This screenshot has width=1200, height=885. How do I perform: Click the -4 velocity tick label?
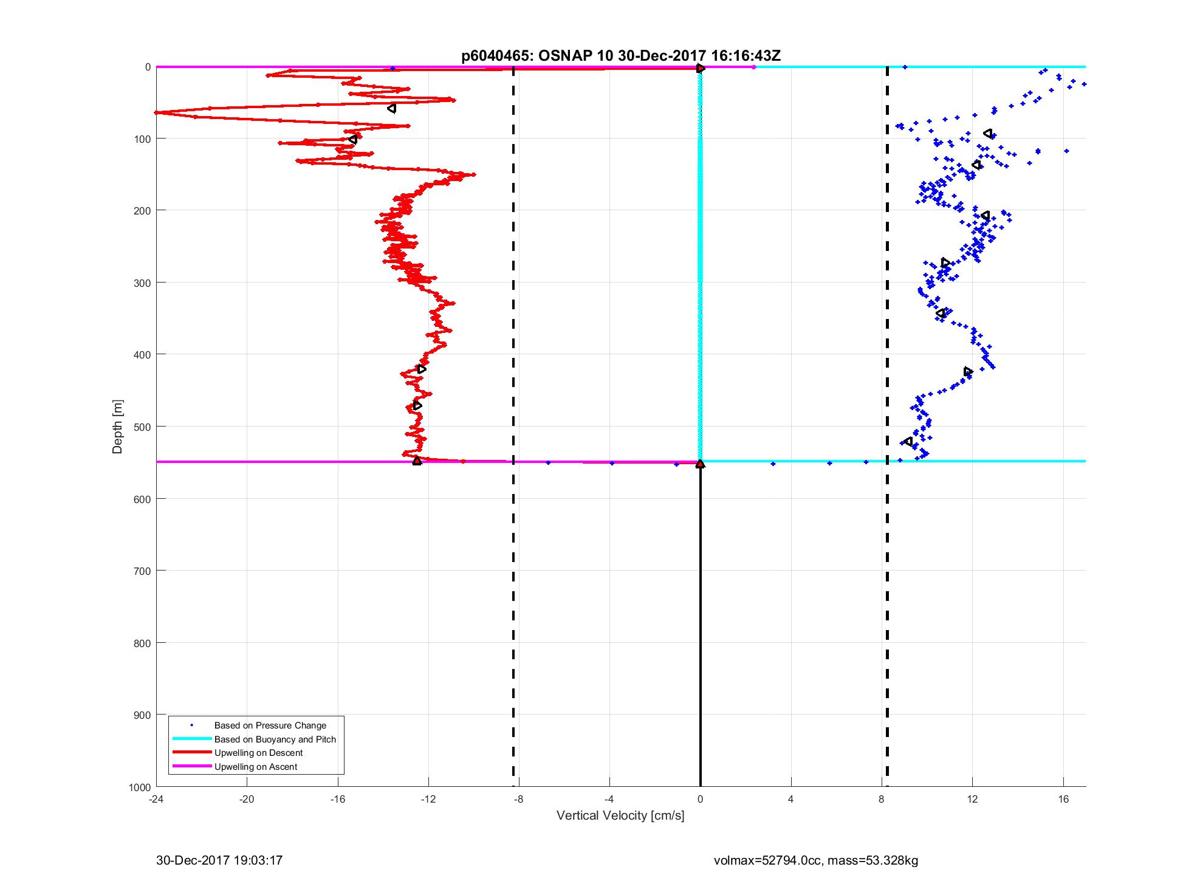[609, 799]
